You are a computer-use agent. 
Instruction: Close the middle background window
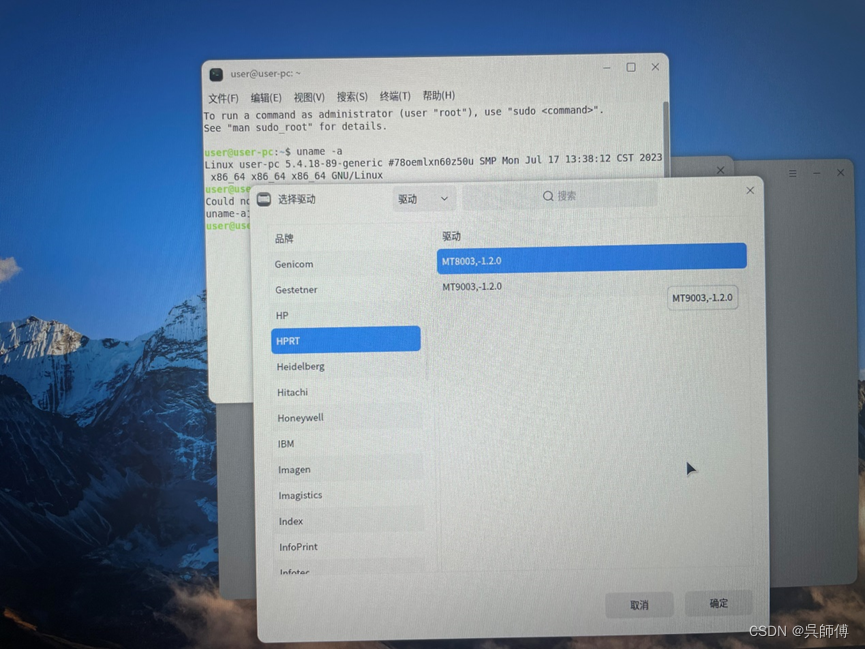tap(720, 171)
